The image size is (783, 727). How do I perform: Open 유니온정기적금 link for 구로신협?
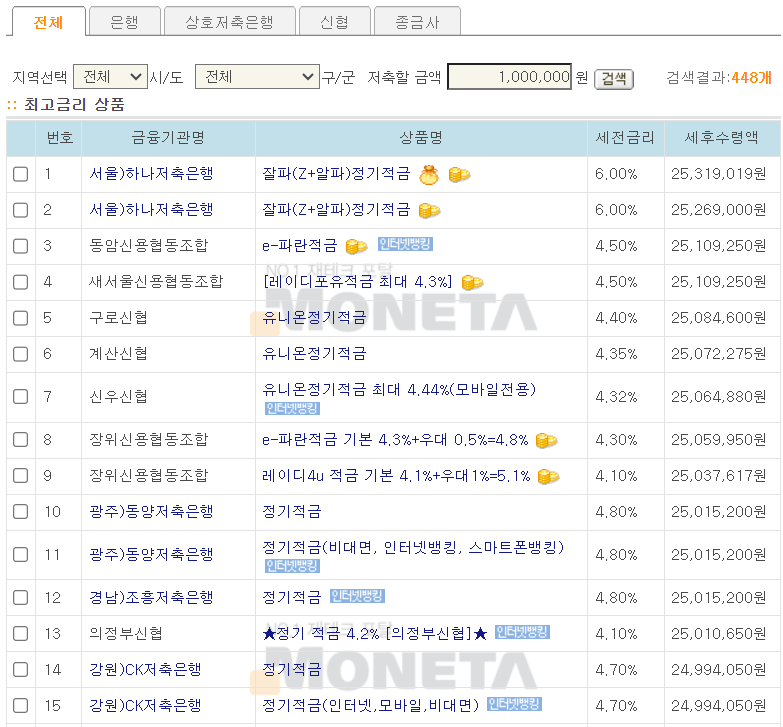coord(315,318)
